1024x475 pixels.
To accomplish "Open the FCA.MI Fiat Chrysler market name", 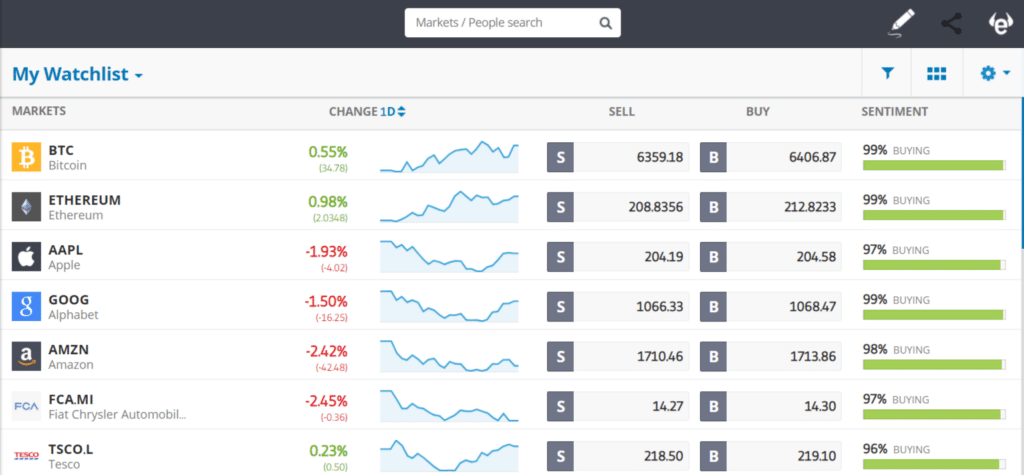I will pyautogui.click(x=118, y=406).
